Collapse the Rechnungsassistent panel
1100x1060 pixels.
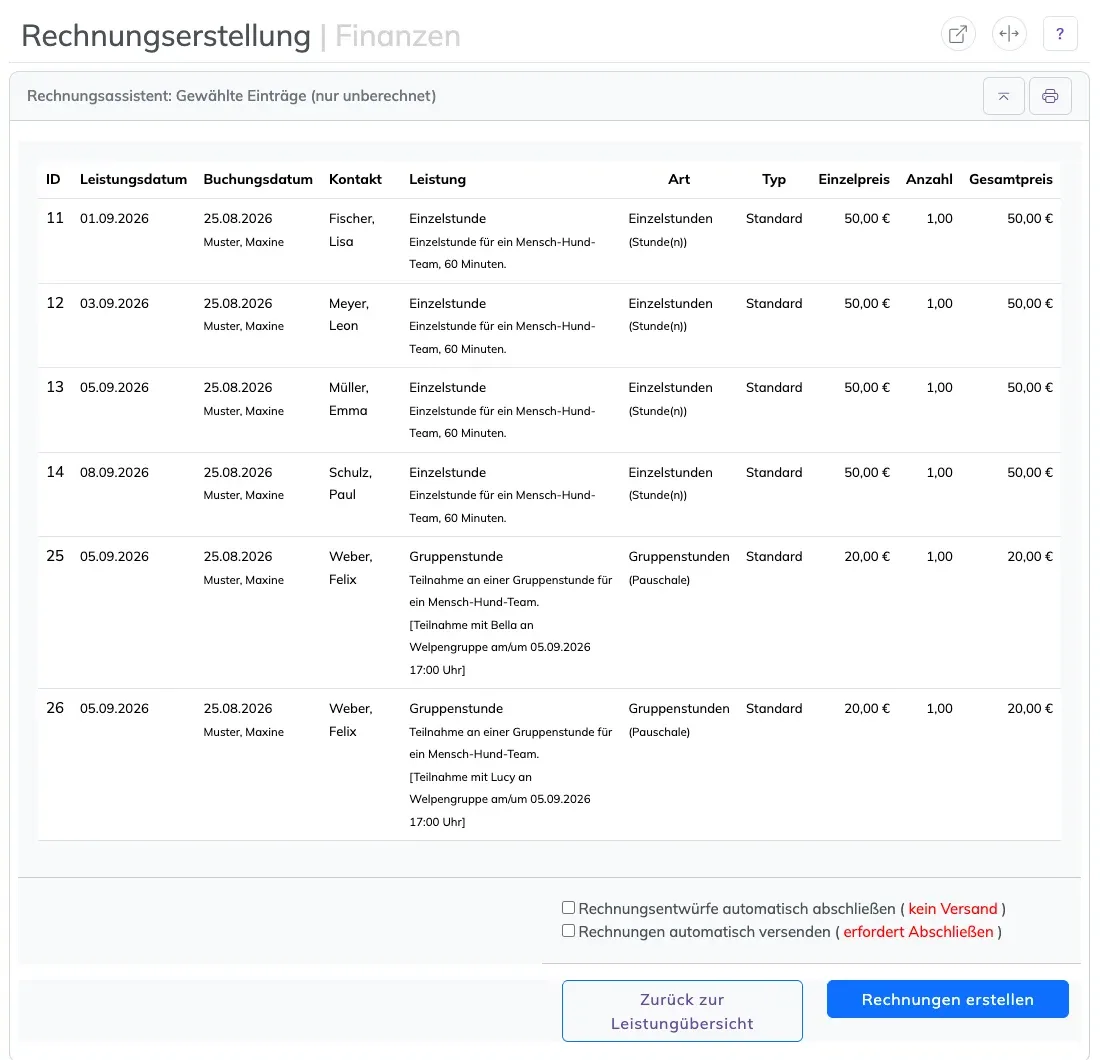click(x=1004, y=96)
